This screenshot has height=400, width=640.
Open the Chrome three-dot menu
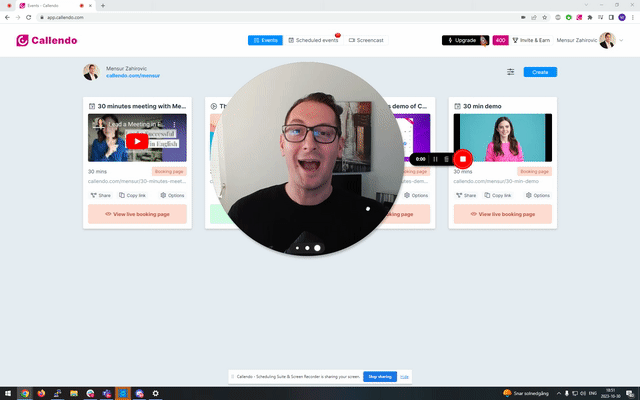(633, 17)
